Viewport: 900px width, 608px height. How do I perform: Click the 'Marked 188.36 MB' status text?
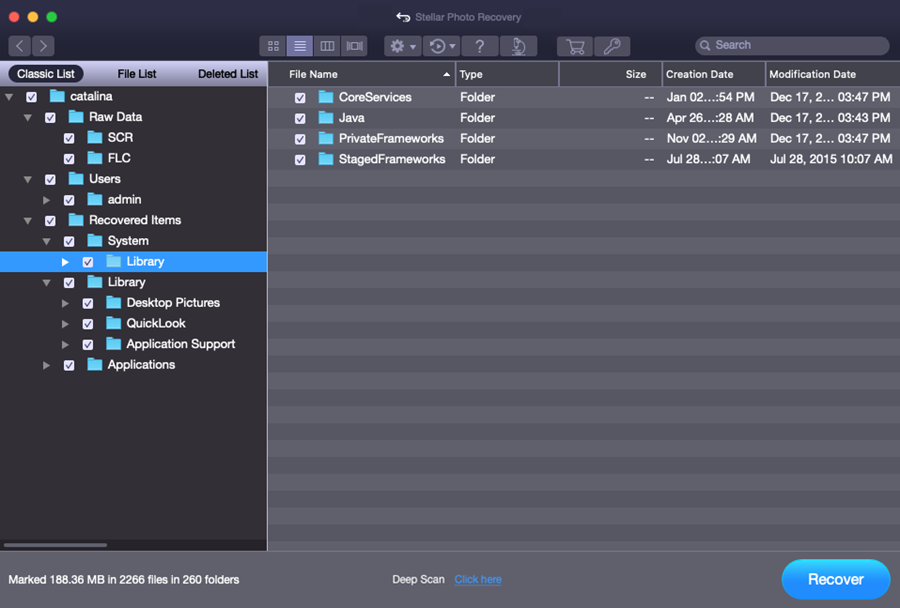pyautogui.click(x=123, y=580)
